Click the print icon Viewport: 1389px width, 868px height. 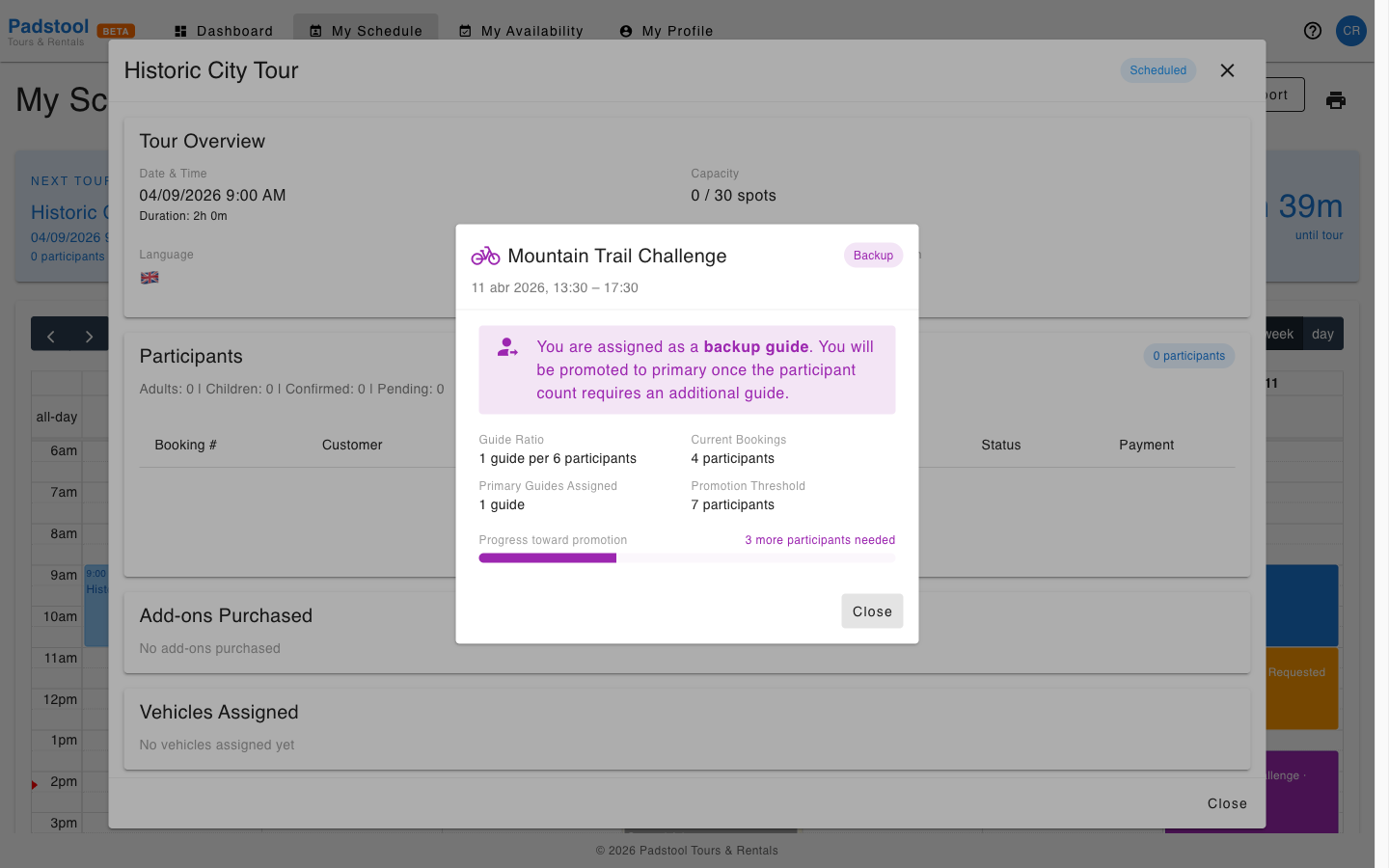[x=1336, y=100]
